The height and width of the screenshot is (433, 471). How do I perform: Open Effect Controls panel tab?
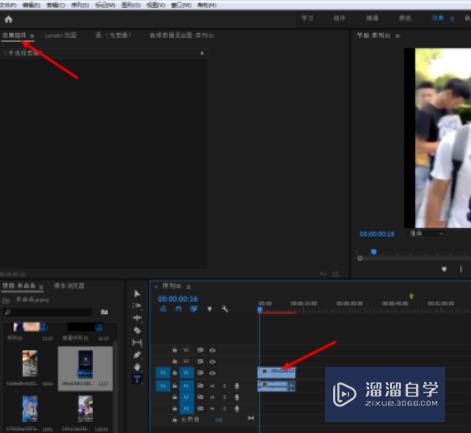pyautogui.click(x=14, y=35)
